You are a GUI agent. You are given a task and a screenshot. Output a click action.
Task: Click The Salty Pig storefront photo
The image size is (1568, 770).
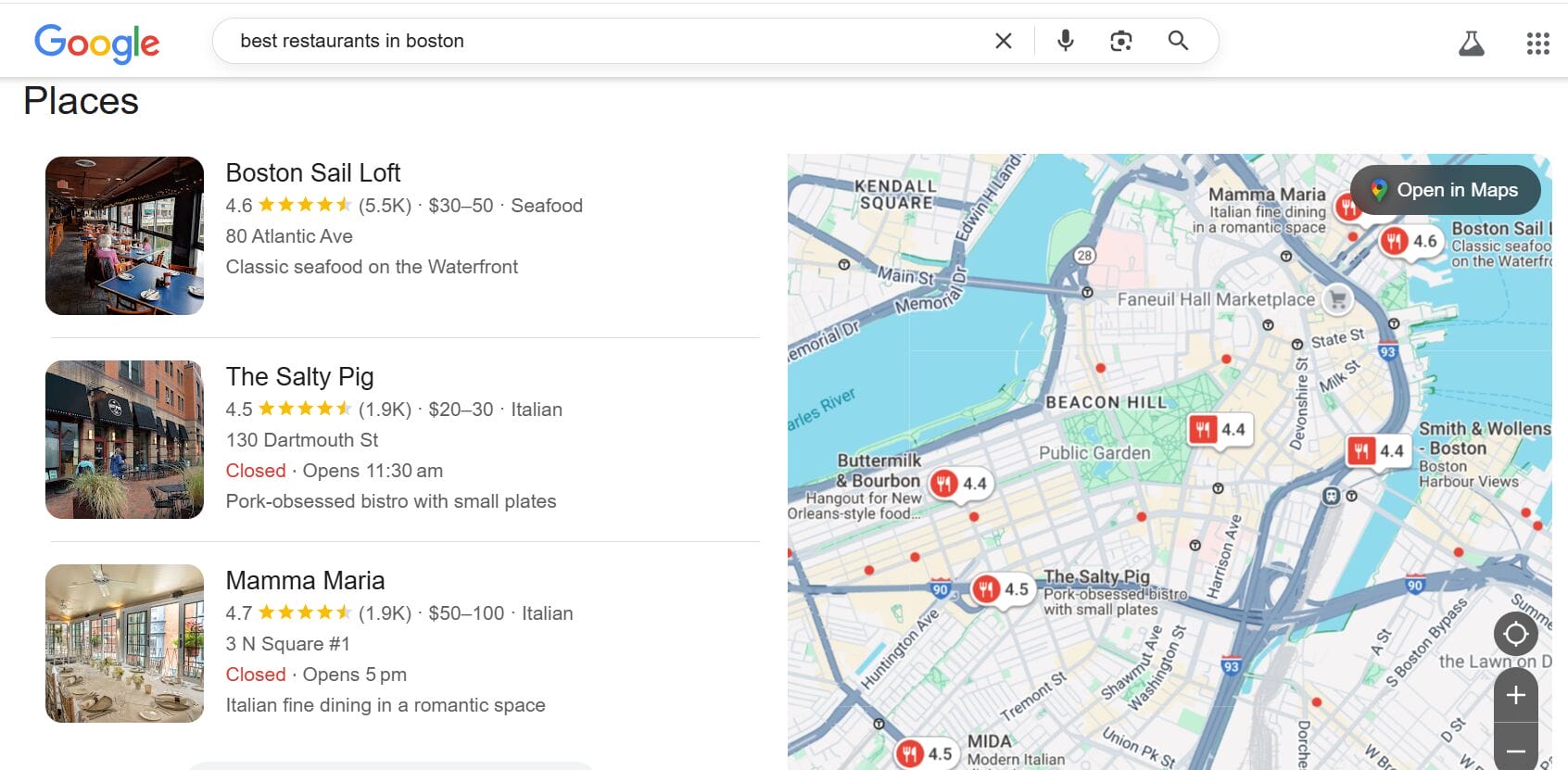tap(124, 439)
